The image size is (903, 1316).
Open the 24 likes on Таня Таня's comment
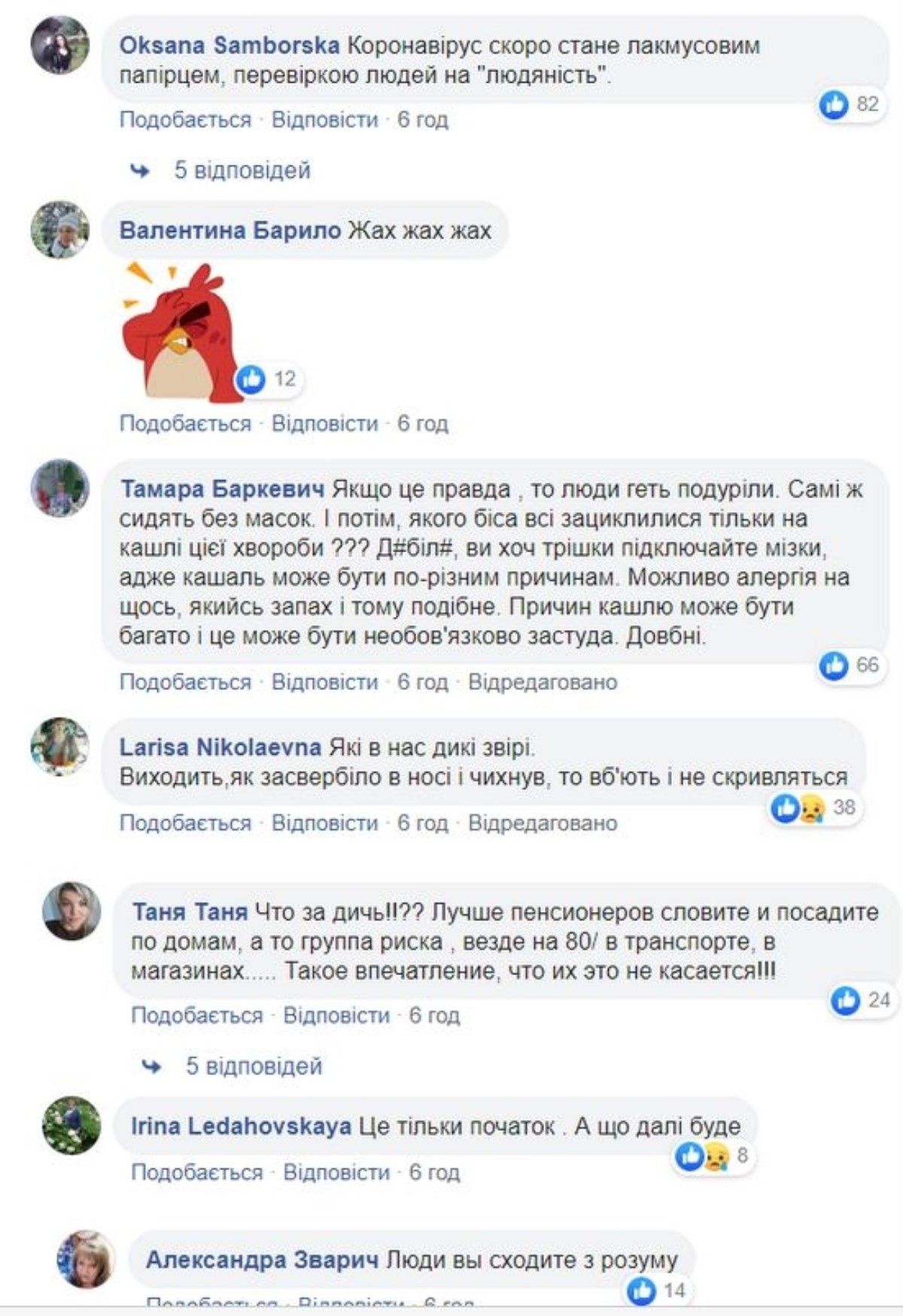tap(860, 1000)
